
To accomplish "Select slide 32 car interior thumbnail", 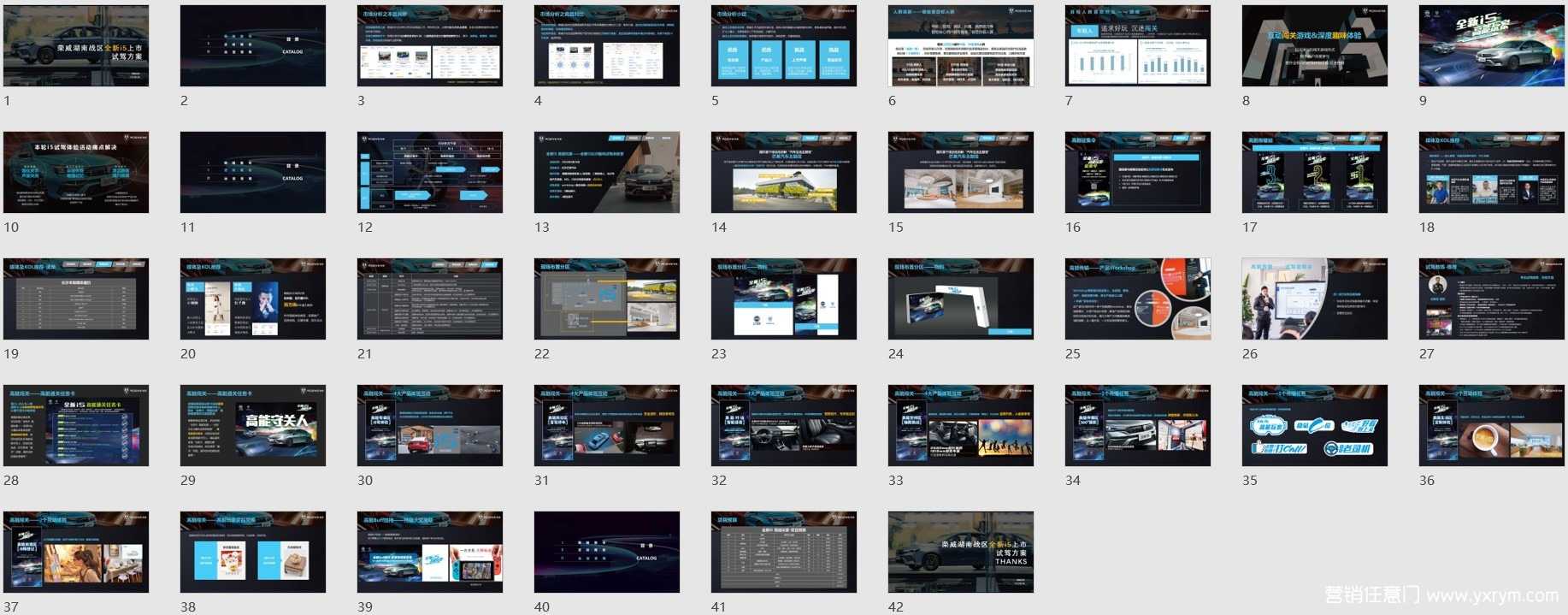I will [x=784, y=425].
